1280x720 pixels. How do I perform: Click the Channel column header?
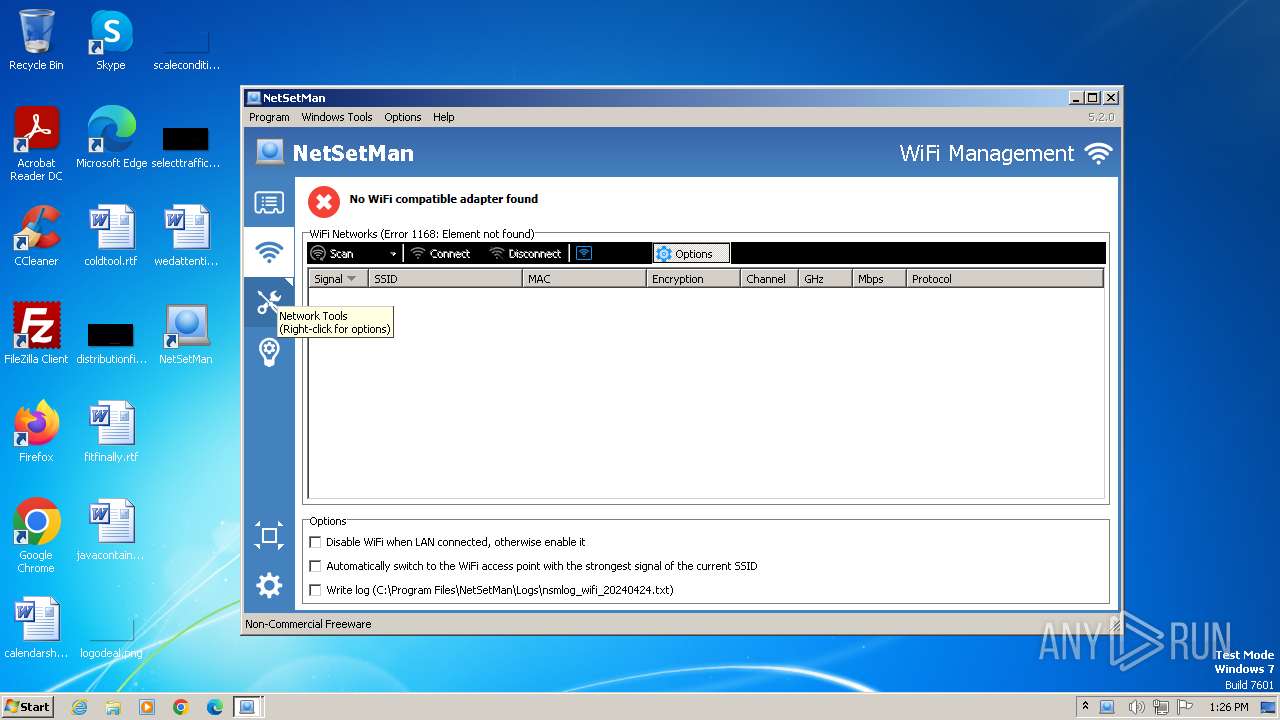pos(770,279)
